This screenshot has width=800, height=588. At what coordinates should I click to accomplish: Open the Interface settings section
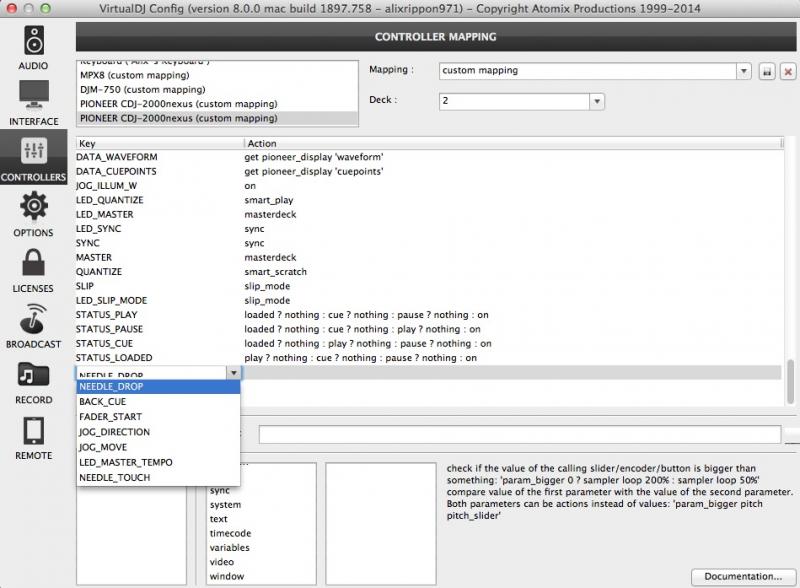[33, 103]
